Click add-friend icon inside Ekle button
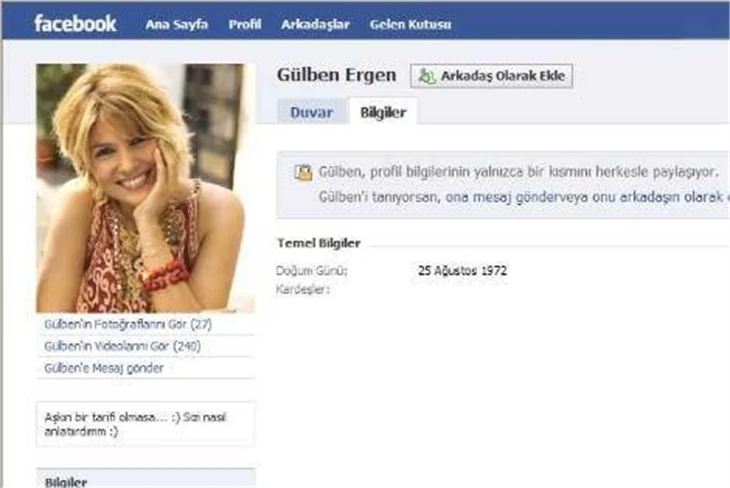This screenshot has height=488, width=730. [426, 76]
